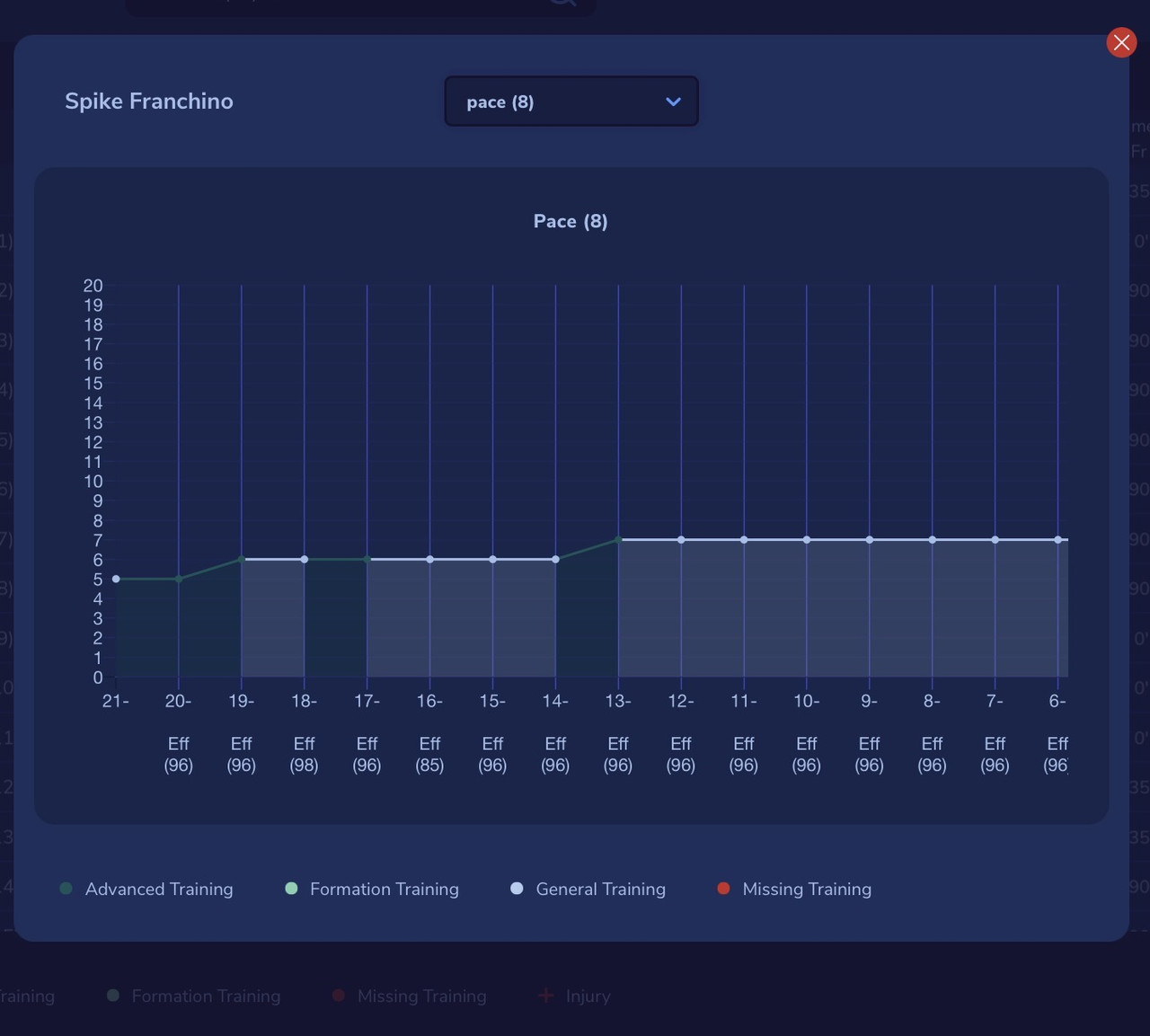Click the Eff (96) label under 20-
The image size is (1150, 1036).
179,755
